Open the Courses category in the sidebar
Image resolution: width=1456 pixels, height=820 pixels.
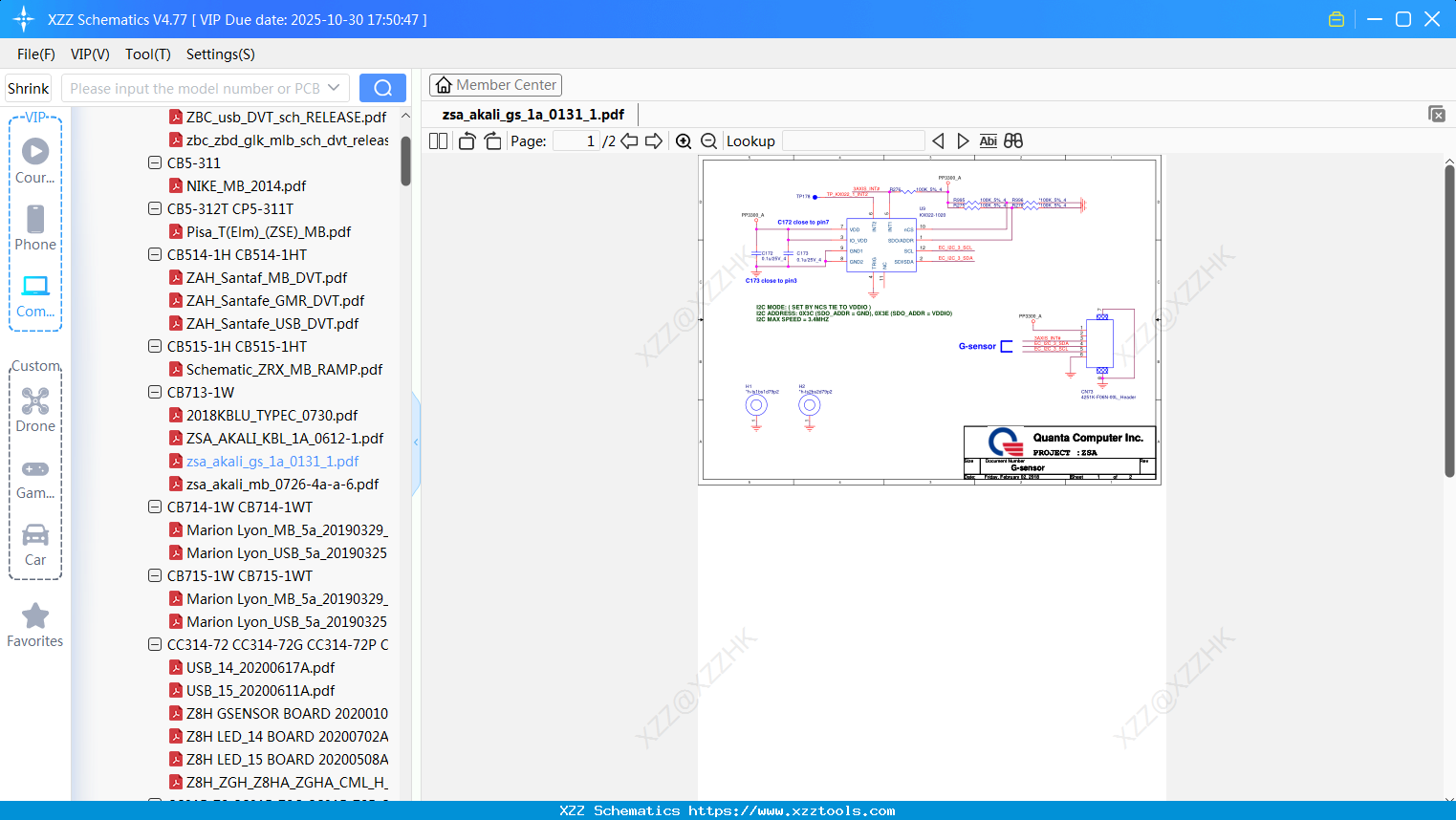coord(35,162)
